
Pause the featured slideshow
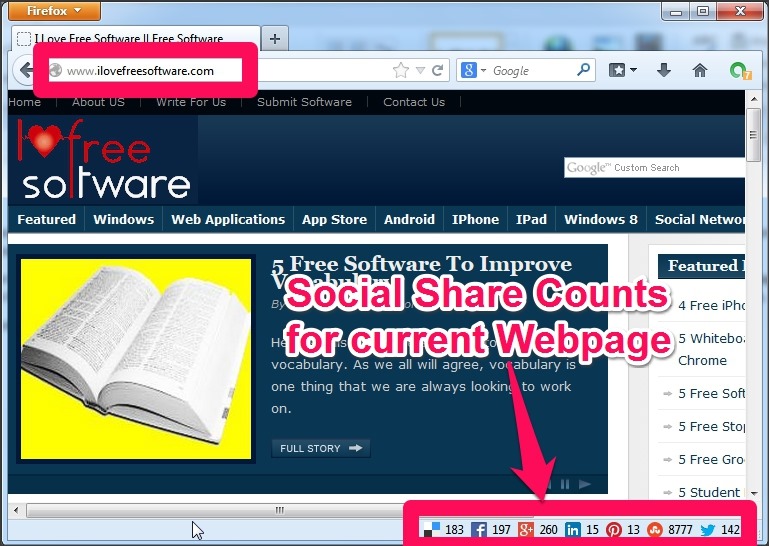pos(565,484)
